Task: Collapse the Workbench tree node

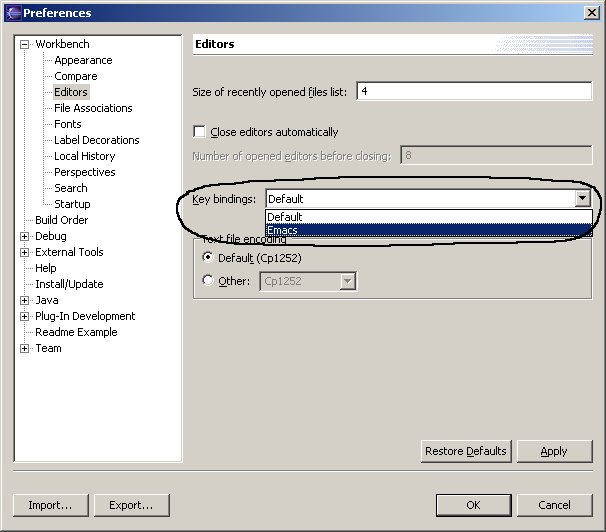Action: tap(25, 45)
